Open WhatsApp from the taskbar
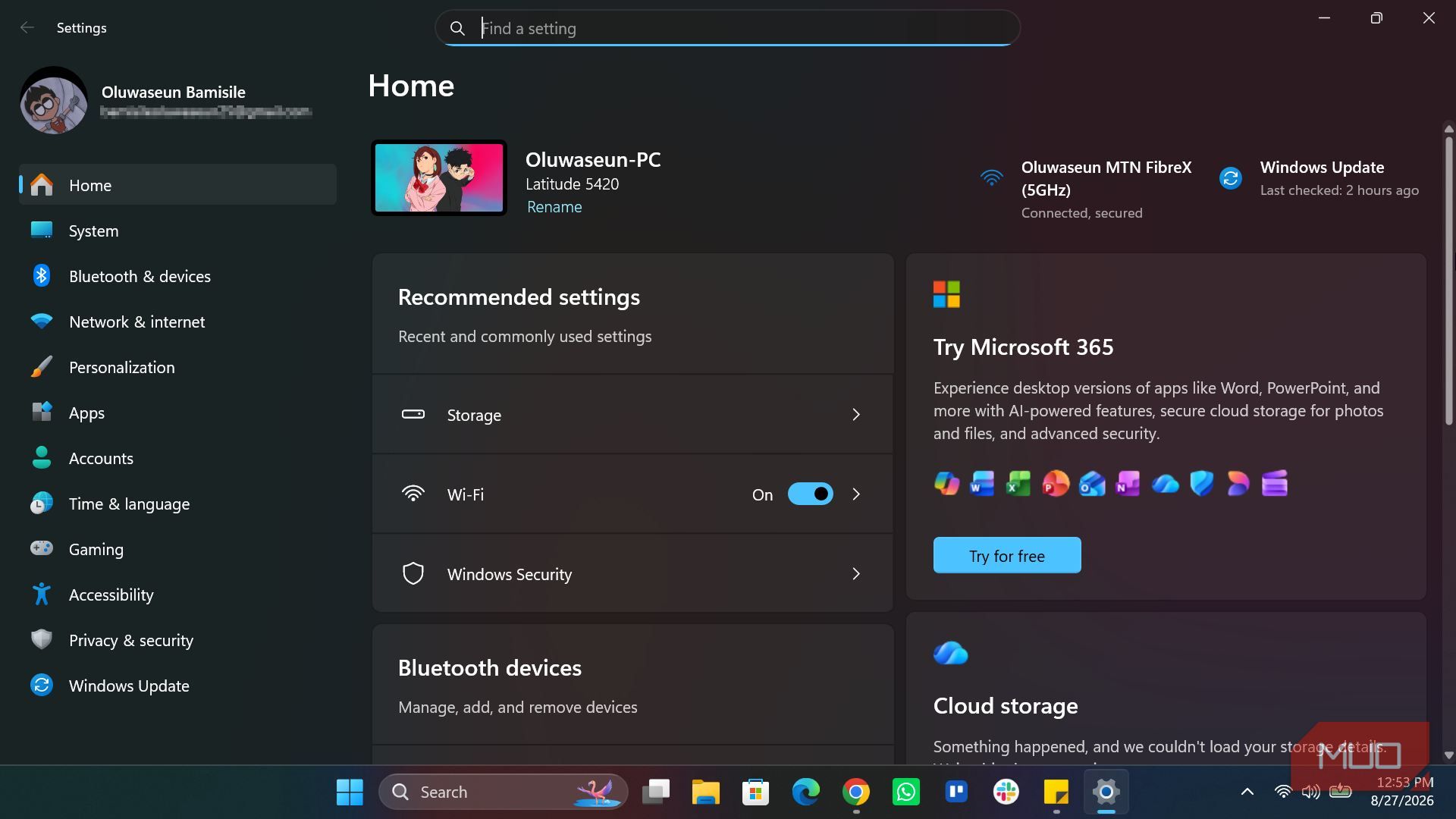 click(905, 792)
